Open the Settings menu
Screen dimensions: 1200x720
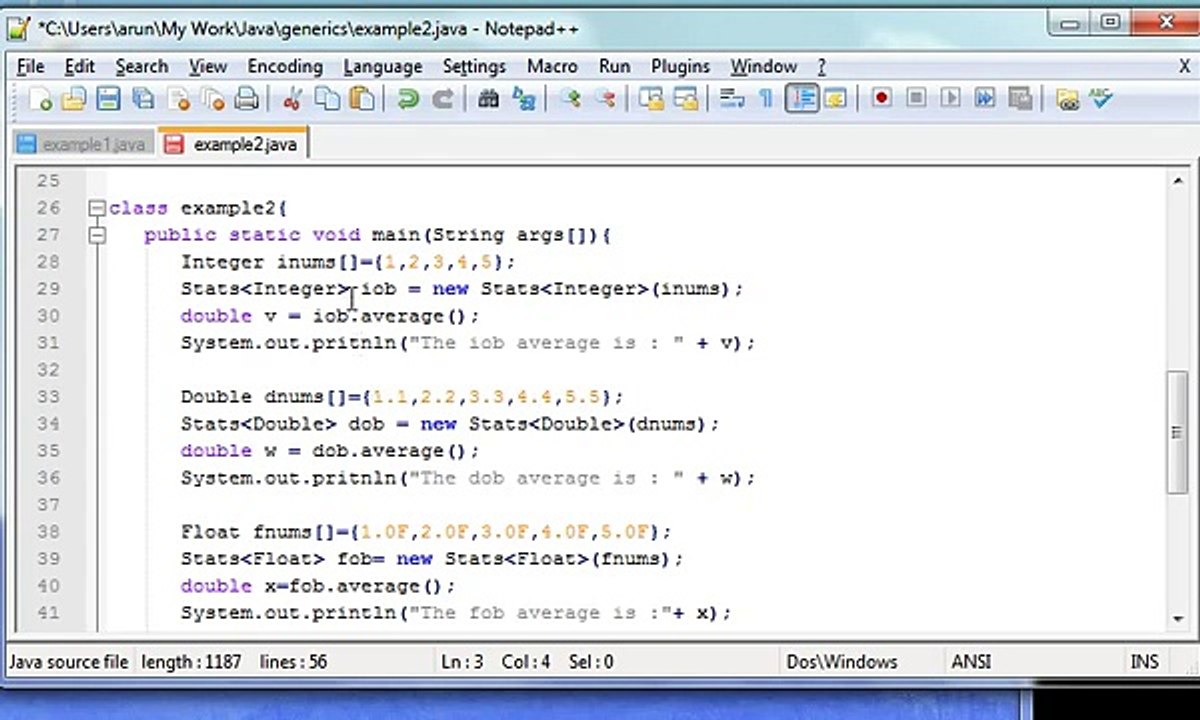pyautogui.click(x=474, y=66)
